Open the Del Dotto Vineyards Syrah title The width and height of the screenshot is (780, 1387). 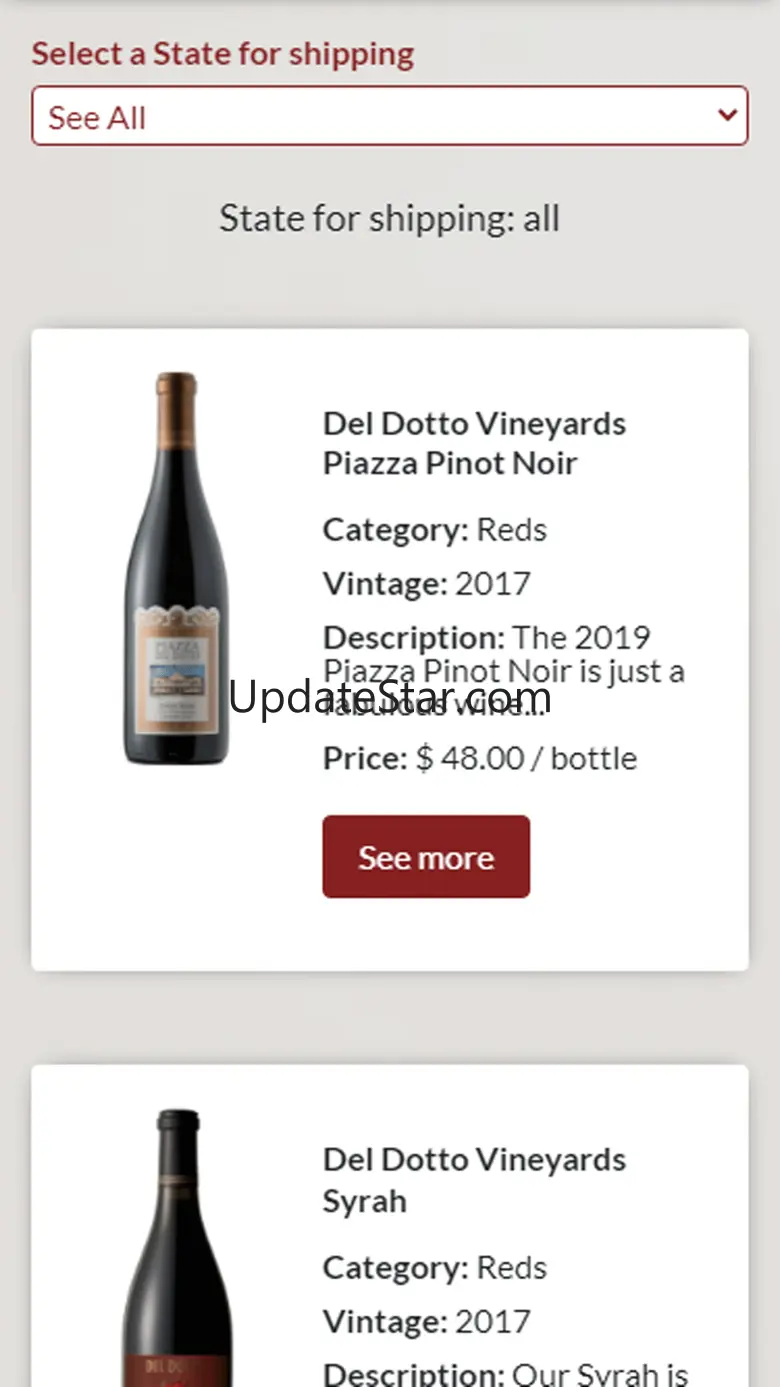(474, 1180)
